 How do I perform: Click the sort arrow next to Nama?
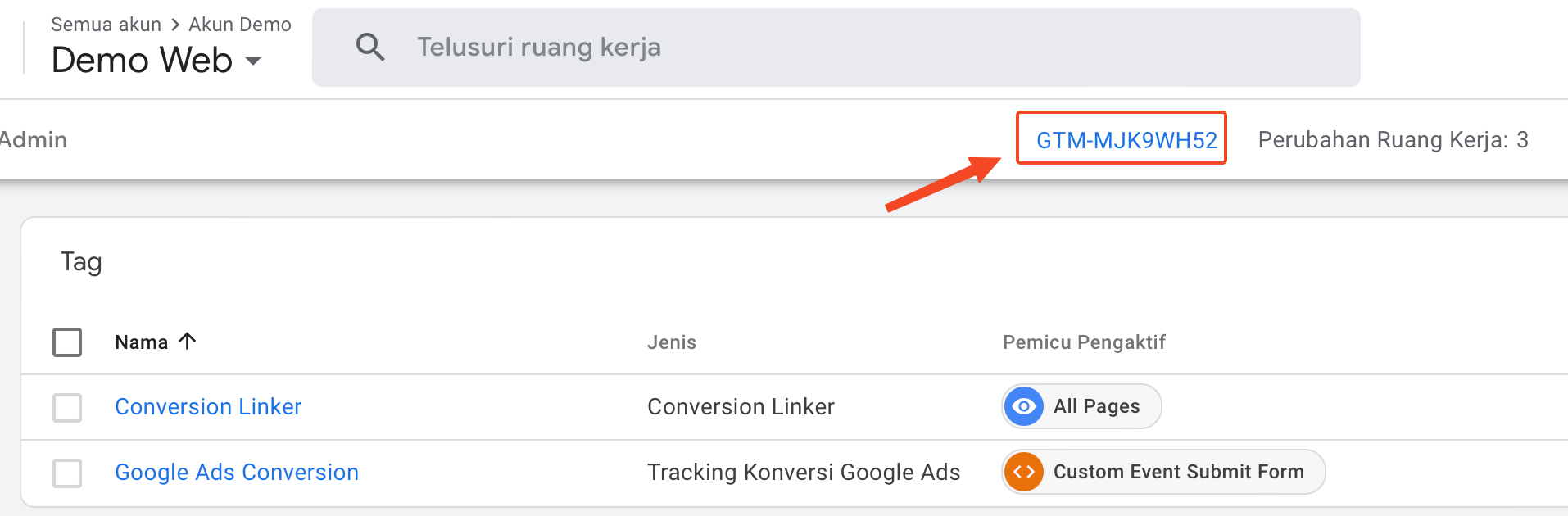(x=187, y=342)
